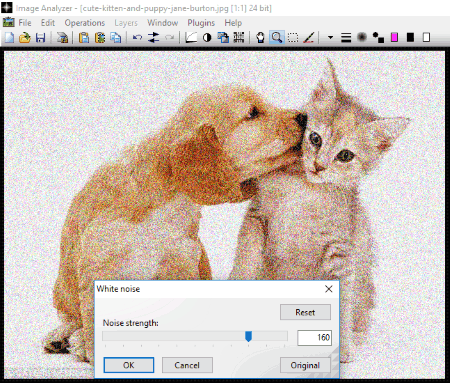
Task: Click the scanner/acquire icon in the toolbar
Action: [62, 37]
